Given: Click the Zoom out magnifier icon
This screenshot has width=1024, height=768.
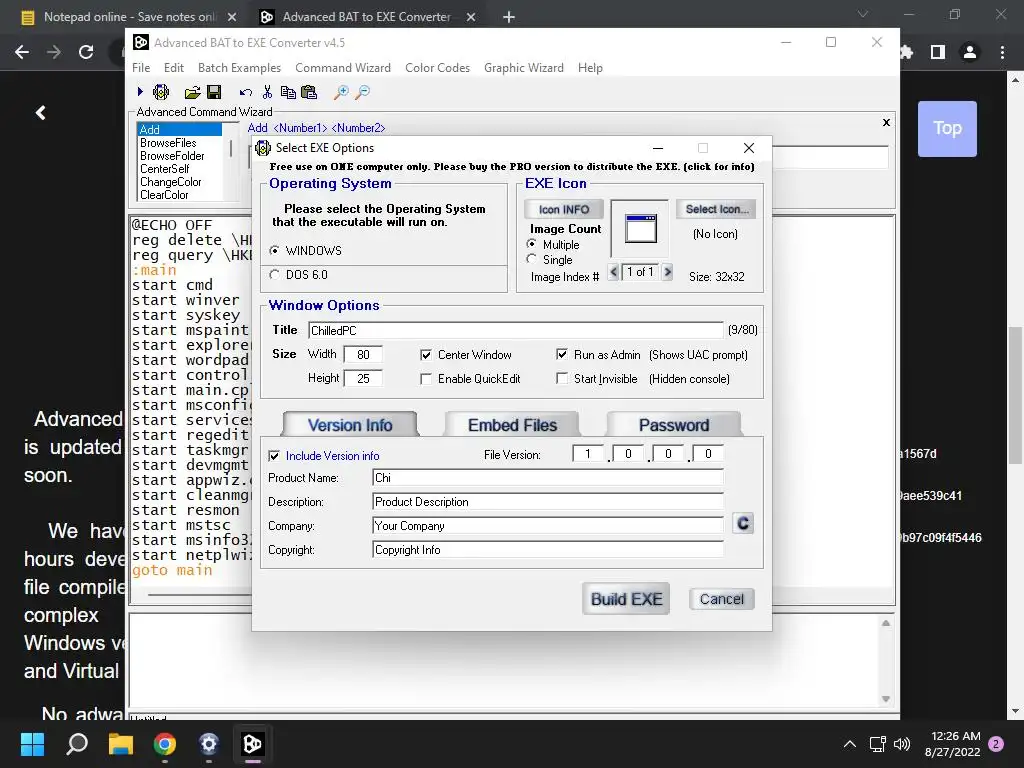Looking at the screenshot, I should (362, 92).
